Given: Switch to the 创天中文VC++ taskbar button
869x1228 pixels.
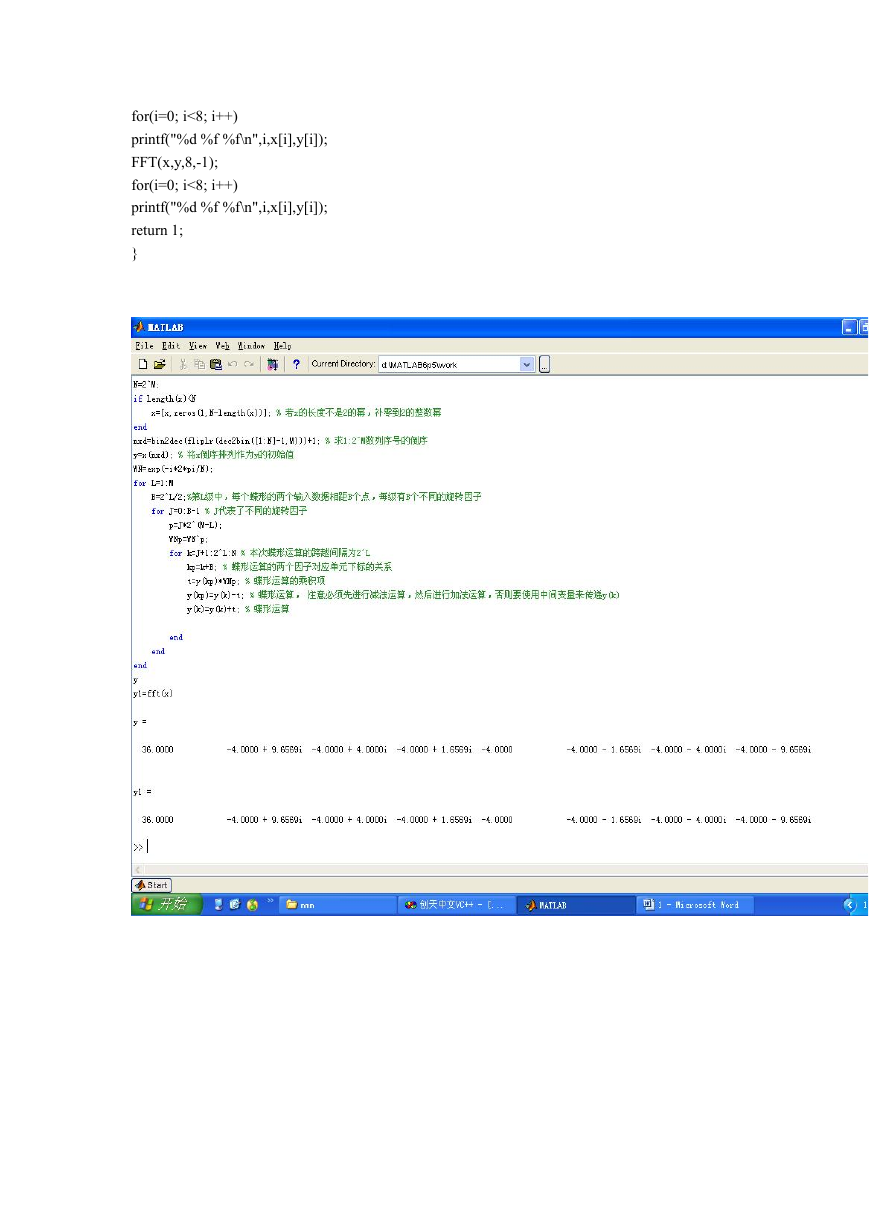Looking at the screenshot, I should click(456, 905).
